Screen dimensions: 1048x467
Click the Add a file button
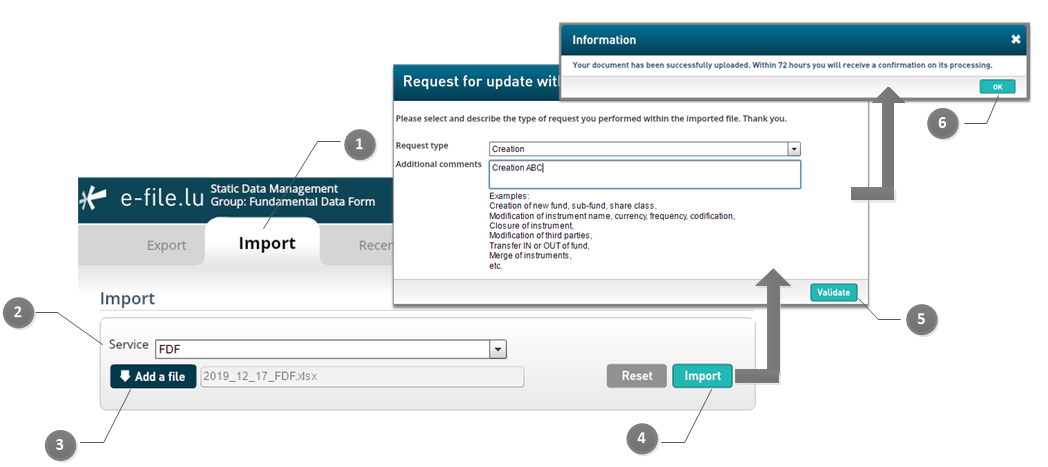pos(153,377)
